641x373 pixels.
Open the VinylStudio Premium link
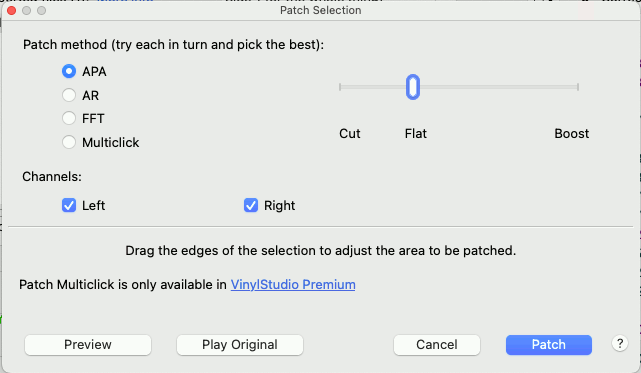pos(293,284)
